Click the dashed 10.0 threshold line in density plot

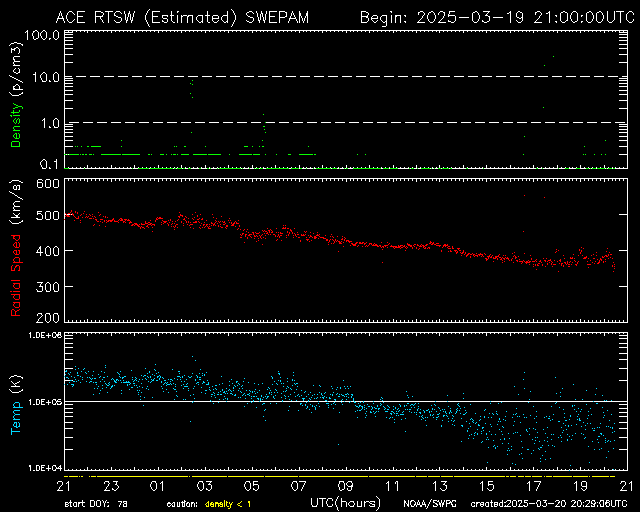click(x=346, y=76)
